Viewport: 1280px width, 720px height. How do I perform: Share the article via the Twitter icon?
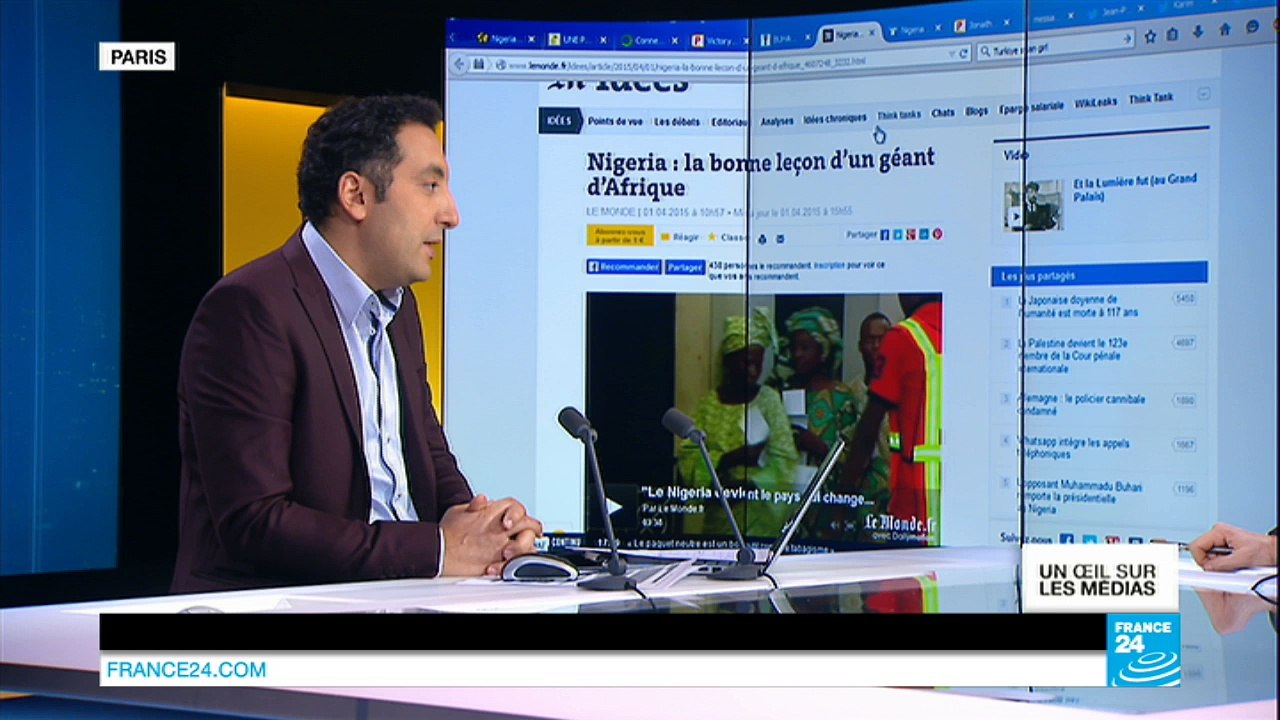pyautogui.click(x=898, y=234)
